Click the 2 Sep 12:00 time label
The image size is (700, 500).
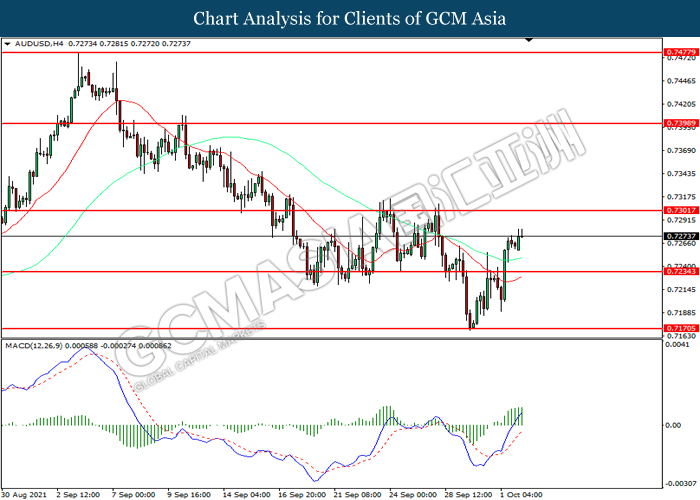[x=78, y=495]
